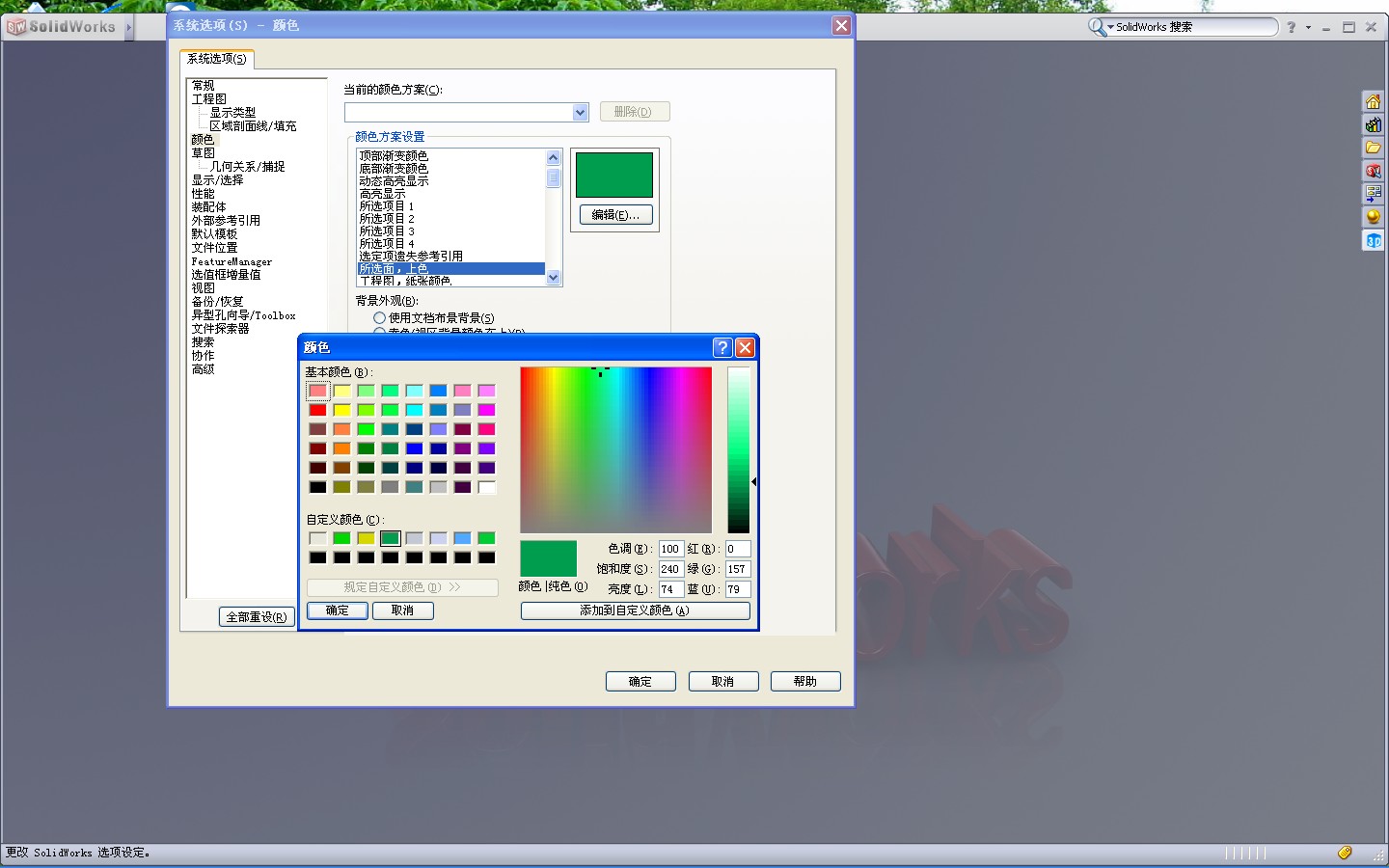
Task: Expand the SolidWorks search type dropdown arrow
Action: point(1110,27)
